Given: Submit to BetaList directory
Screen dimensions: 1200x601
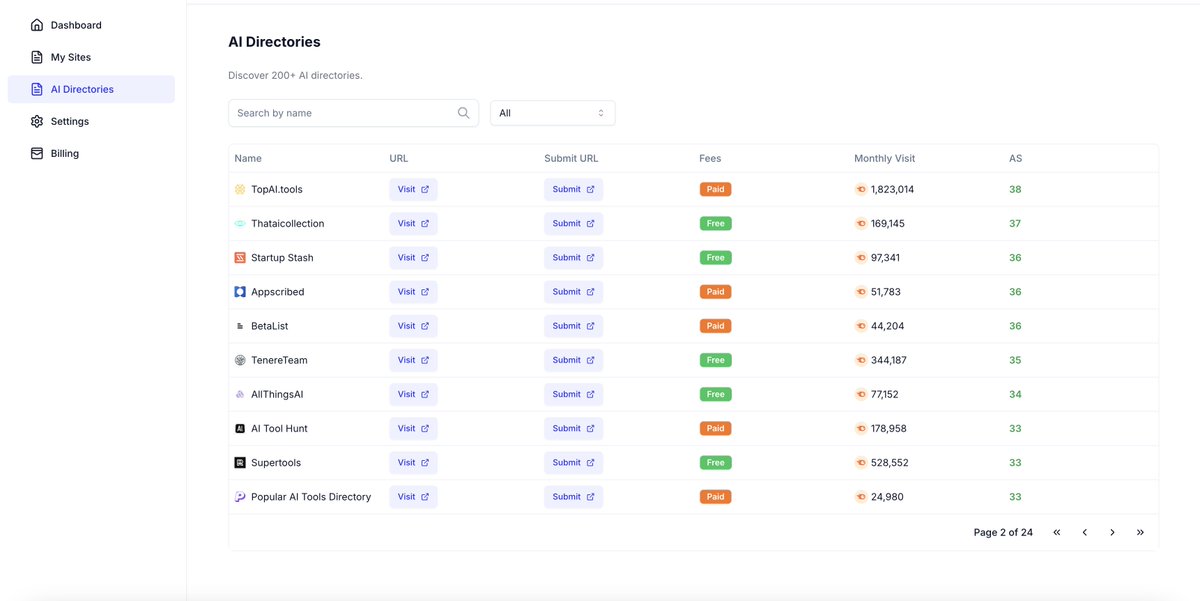Looking at the screenshot, I should click(x=574, y=326).
